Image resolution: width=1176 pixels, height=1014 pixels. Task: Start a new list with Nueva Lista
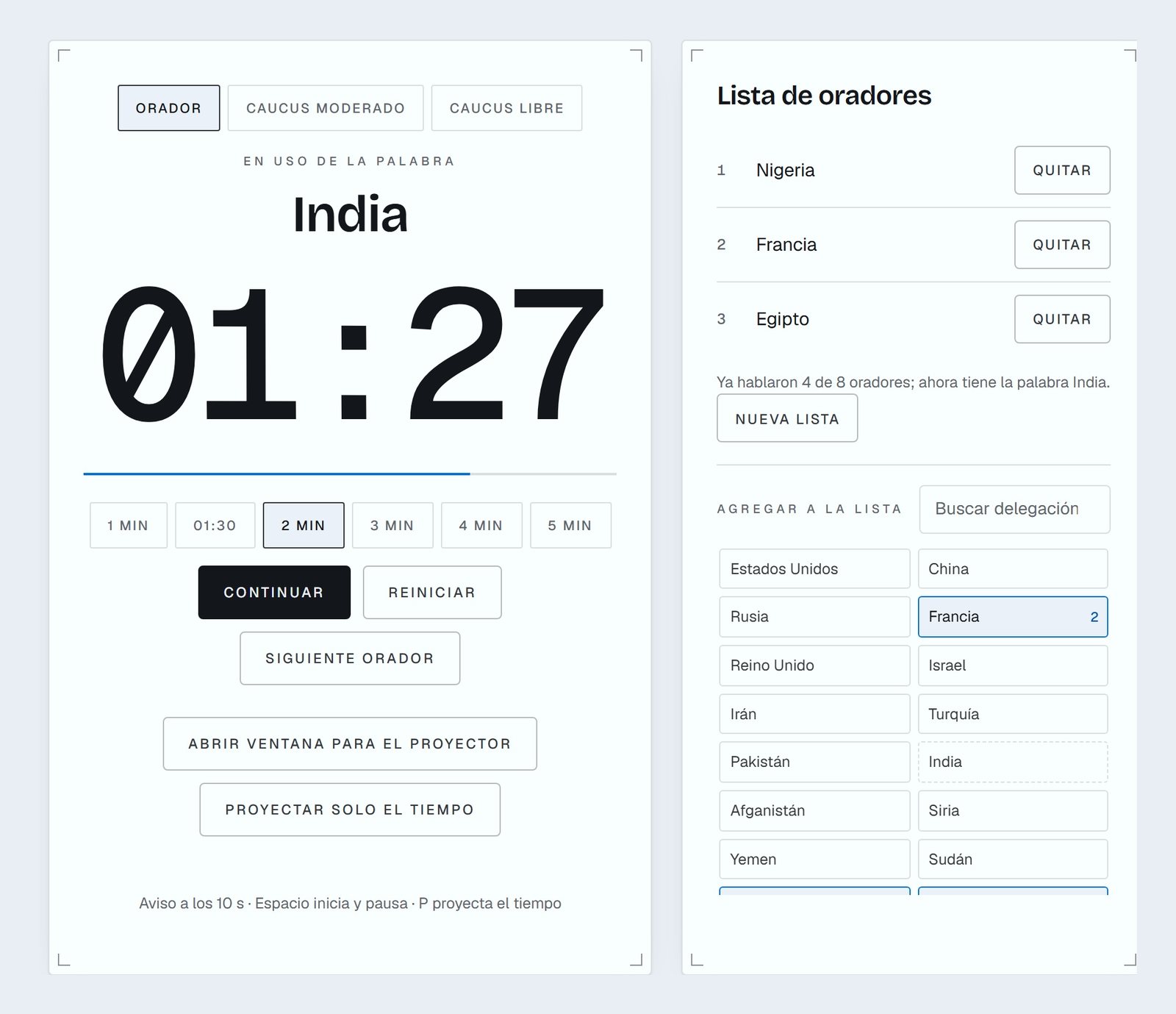tap(787, 418)
